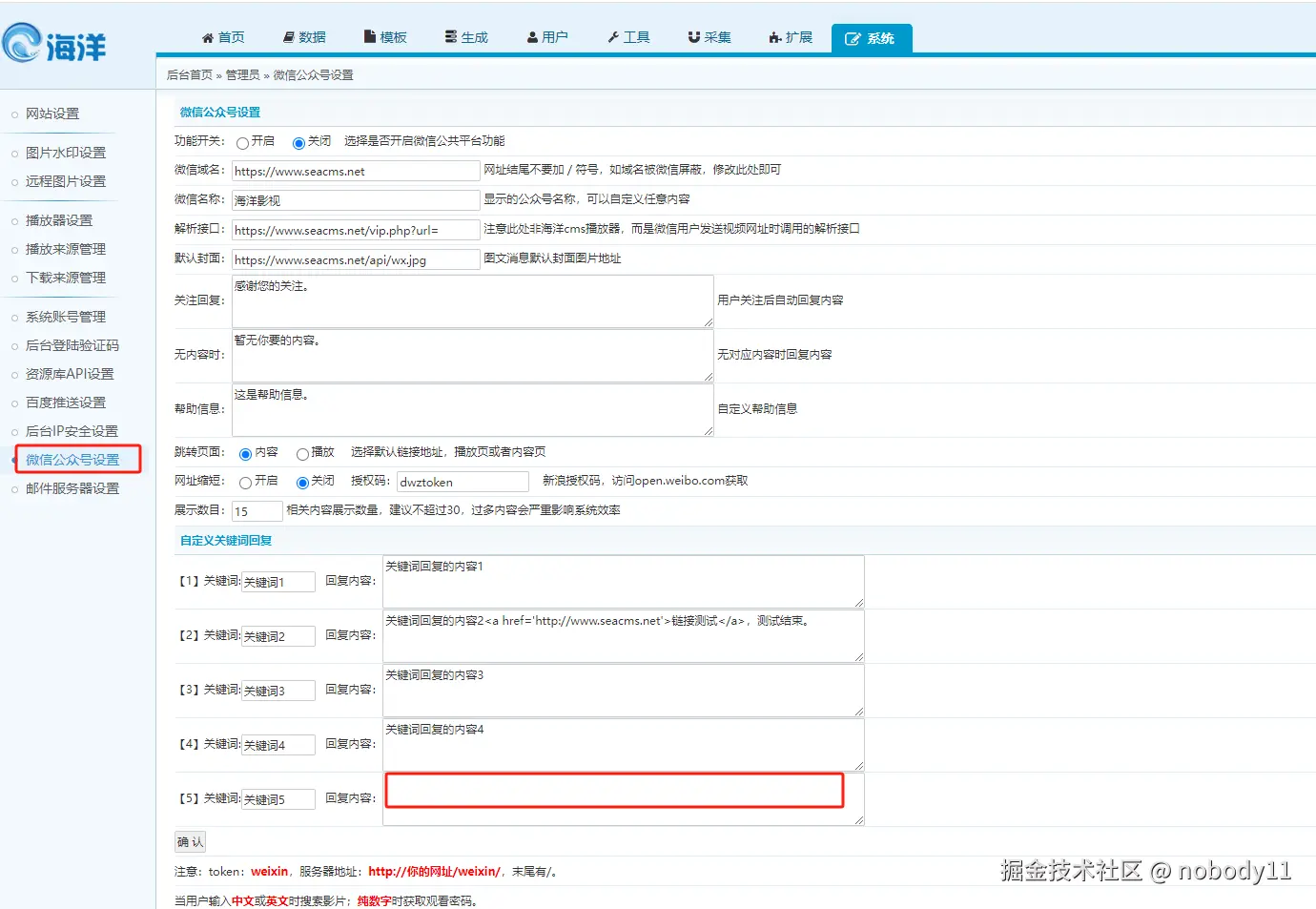Screen dimensions: 1316x909
Task: Open 网站设置 in sidebar
Action: point(52,114)
